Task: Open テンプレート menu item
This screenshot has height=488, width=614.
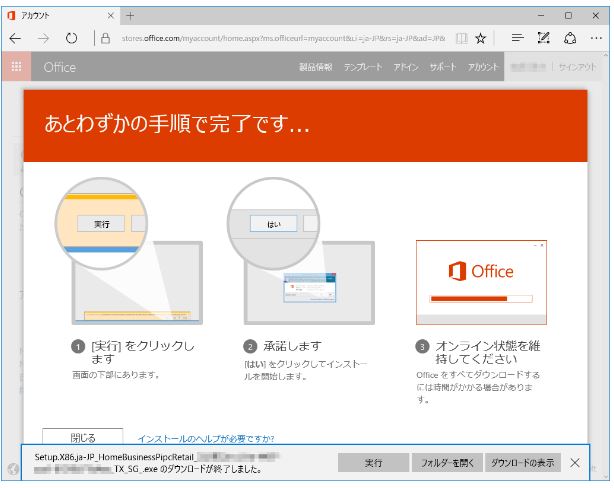Action: [x=363, y=67]
